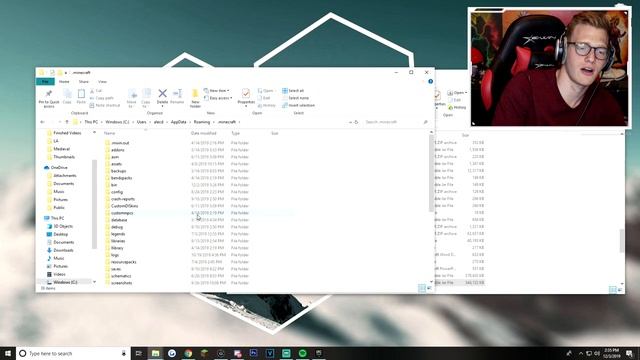
Task: Click the Search .minecraft field
Action: [395, 122]
